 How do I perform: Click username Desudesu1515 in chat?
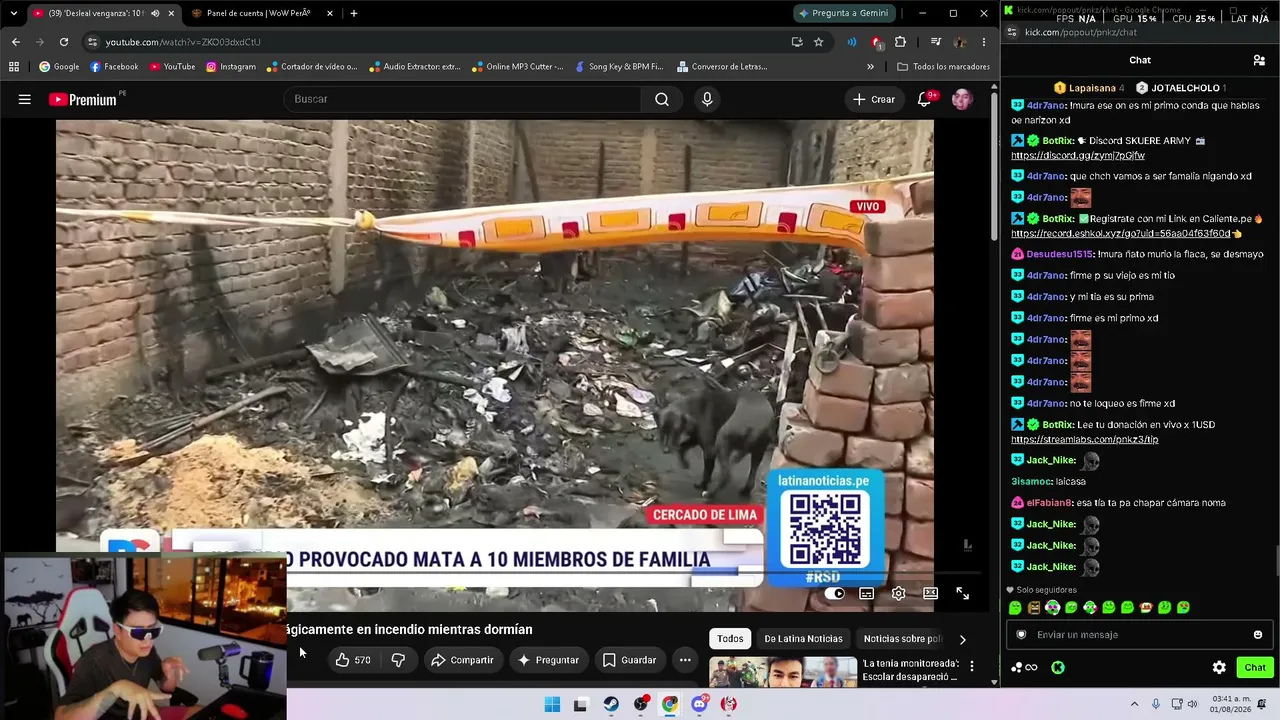point(1059,254)
